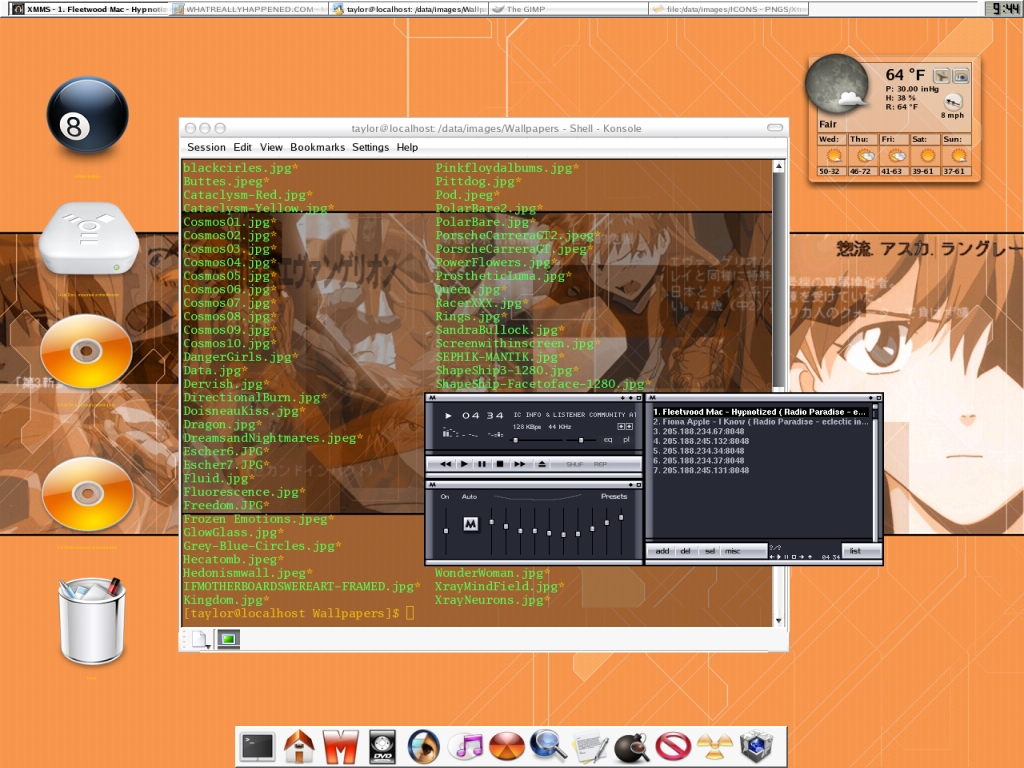The image size is (1024, 768).
Task: Click the camera button in weather widget
Action: [x=961, y=76]
